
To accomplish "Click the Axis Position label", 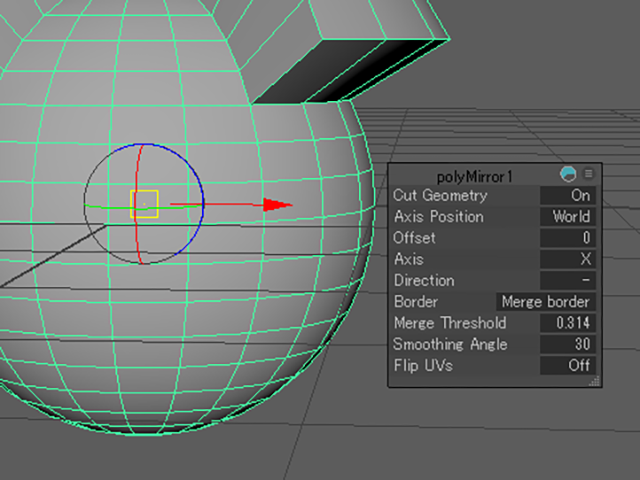I will (x=439, y=217).
